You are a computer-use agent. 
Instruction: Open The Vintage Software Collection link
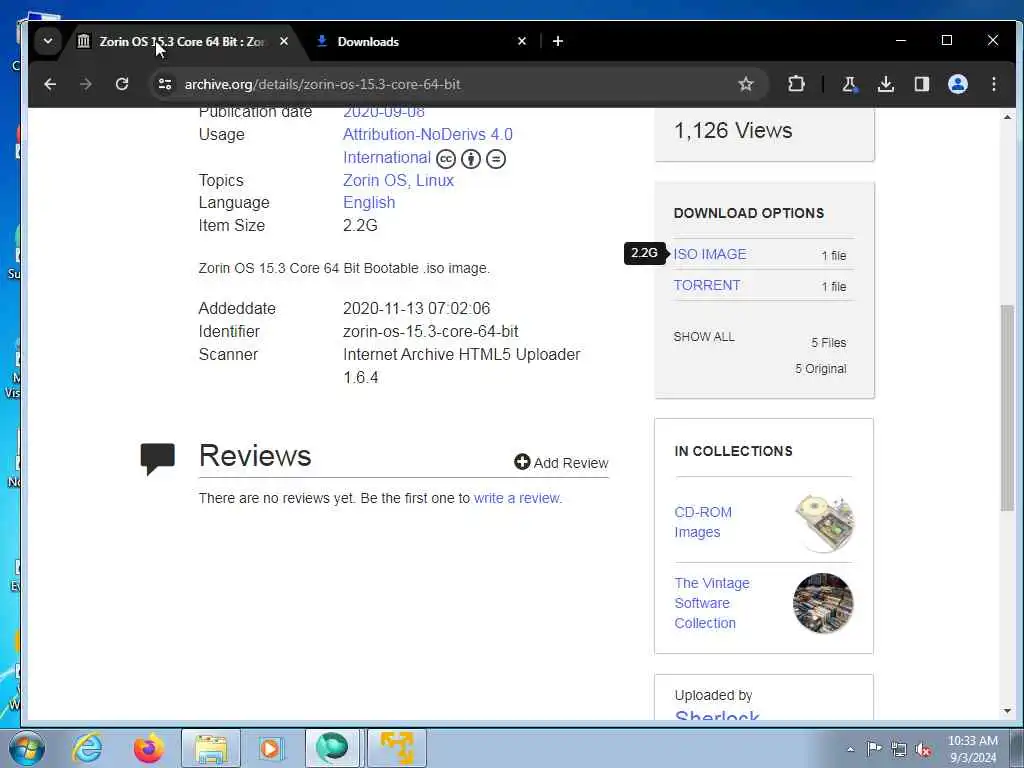(x=712, y=603)
